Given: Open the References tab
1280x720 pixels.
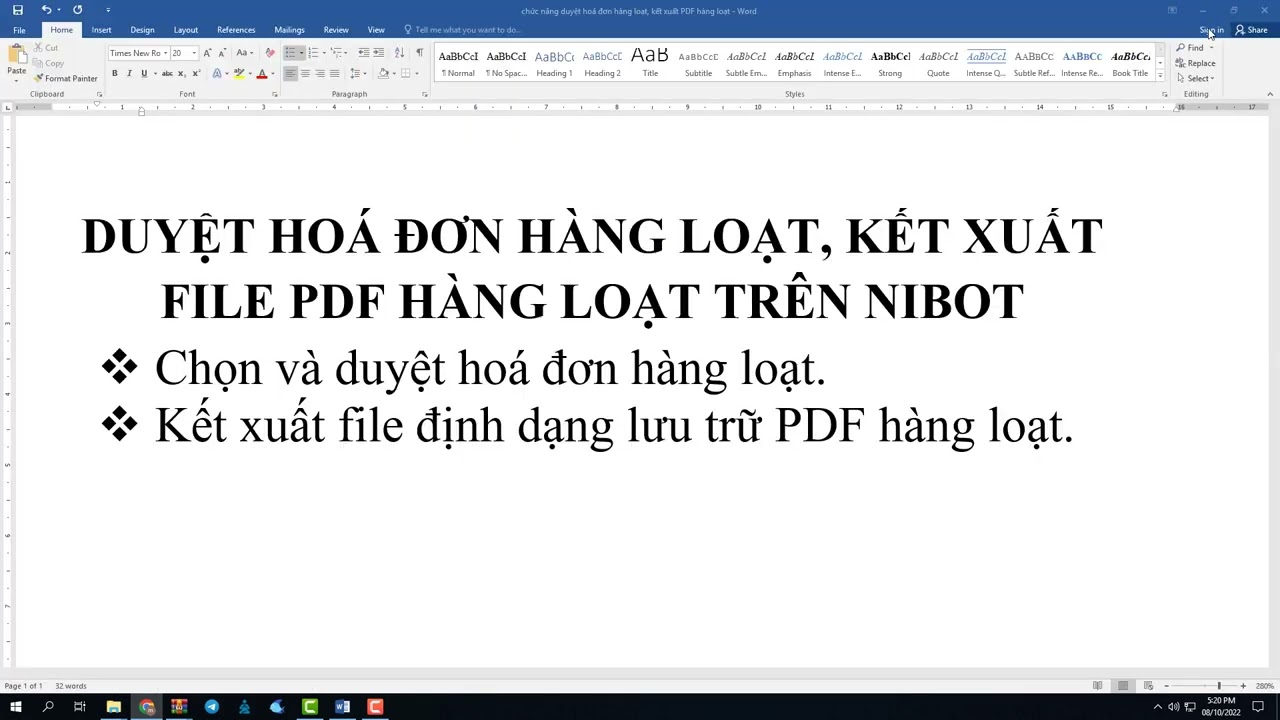Looking at the screenshot, I should click(x=236, y=30).
